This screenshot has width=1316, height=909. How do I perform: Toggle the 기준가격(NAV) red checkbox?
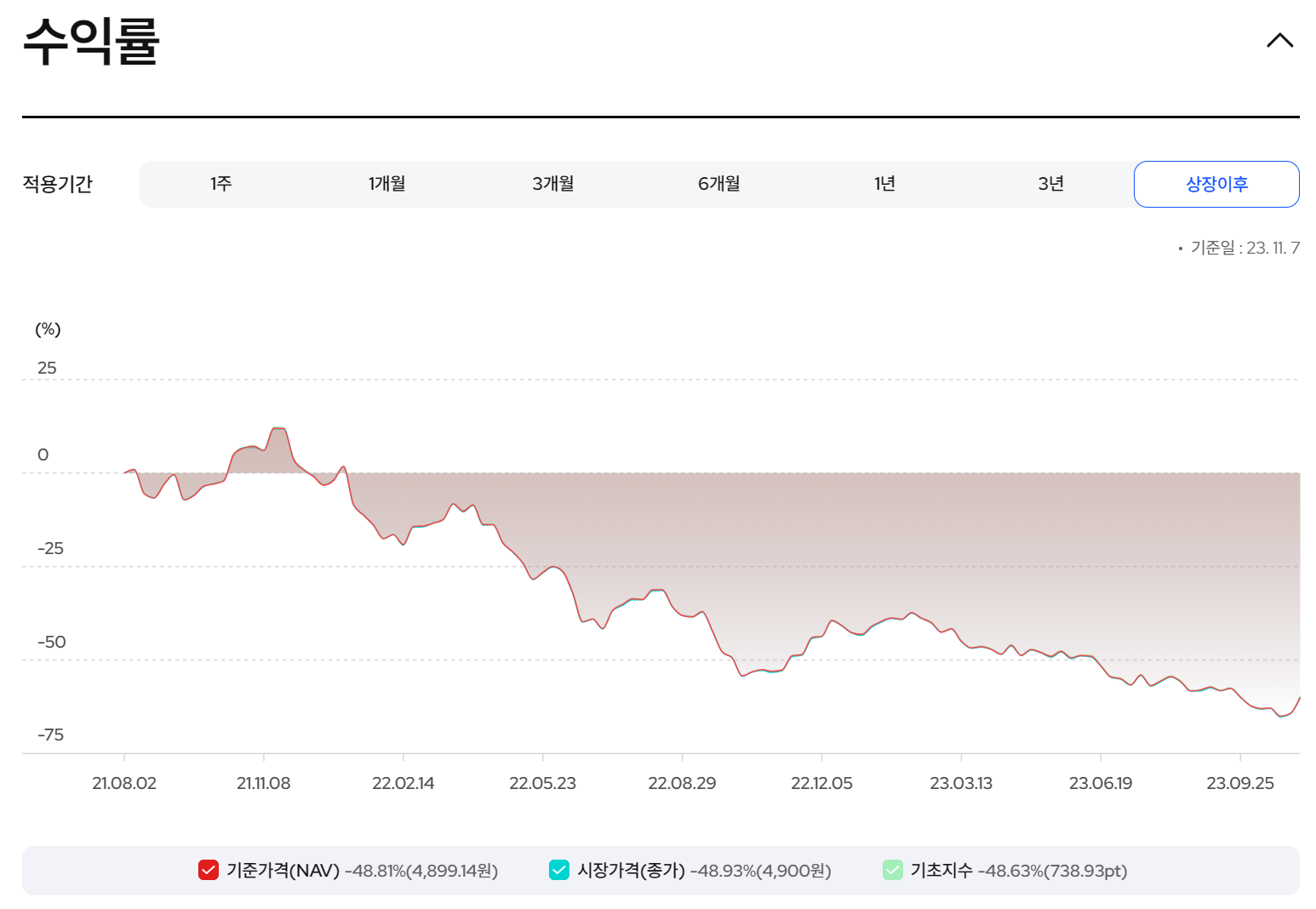click(x=209, y=870)
